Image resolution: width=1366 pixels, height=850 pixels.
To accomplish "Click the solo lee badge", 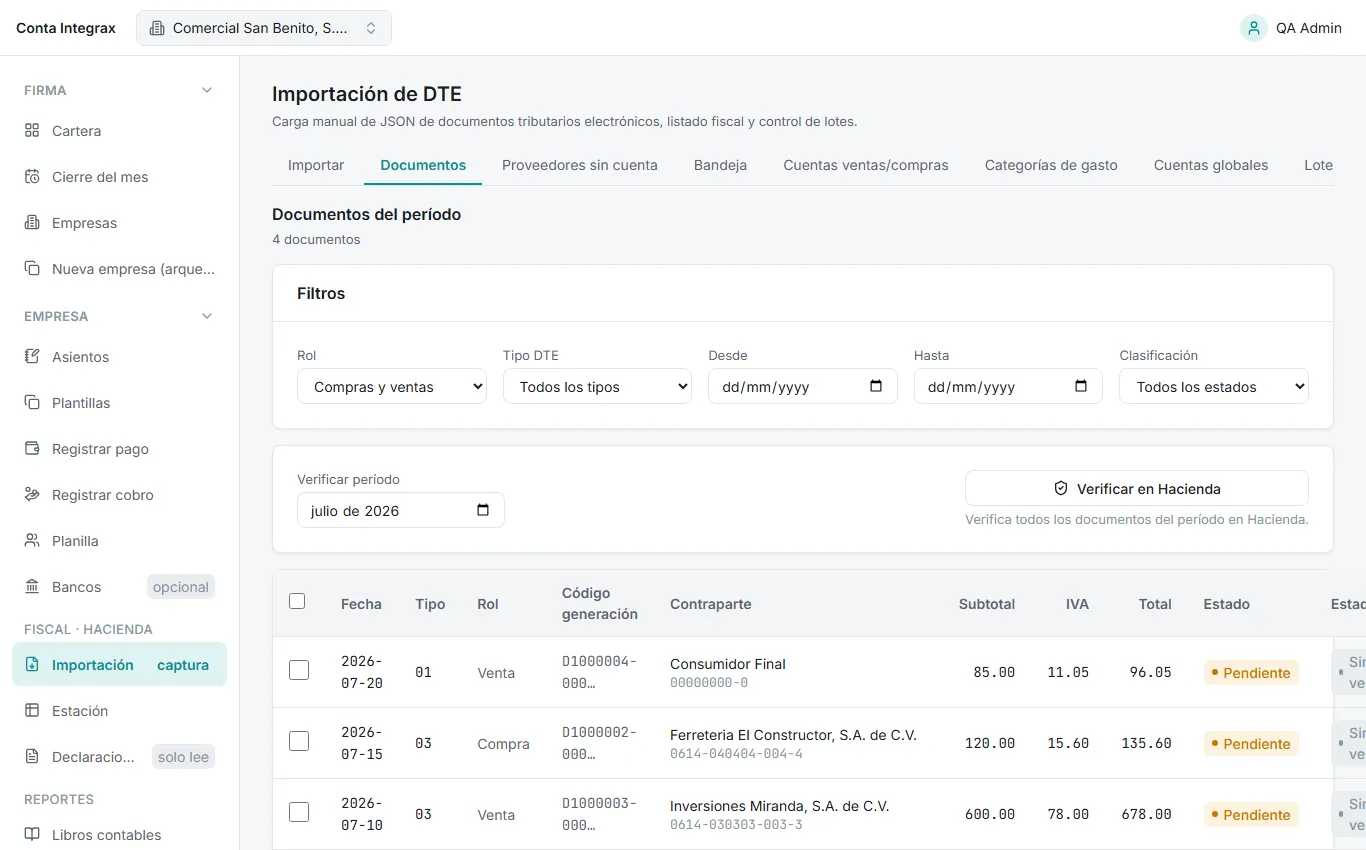I will [x=184, y=757].
